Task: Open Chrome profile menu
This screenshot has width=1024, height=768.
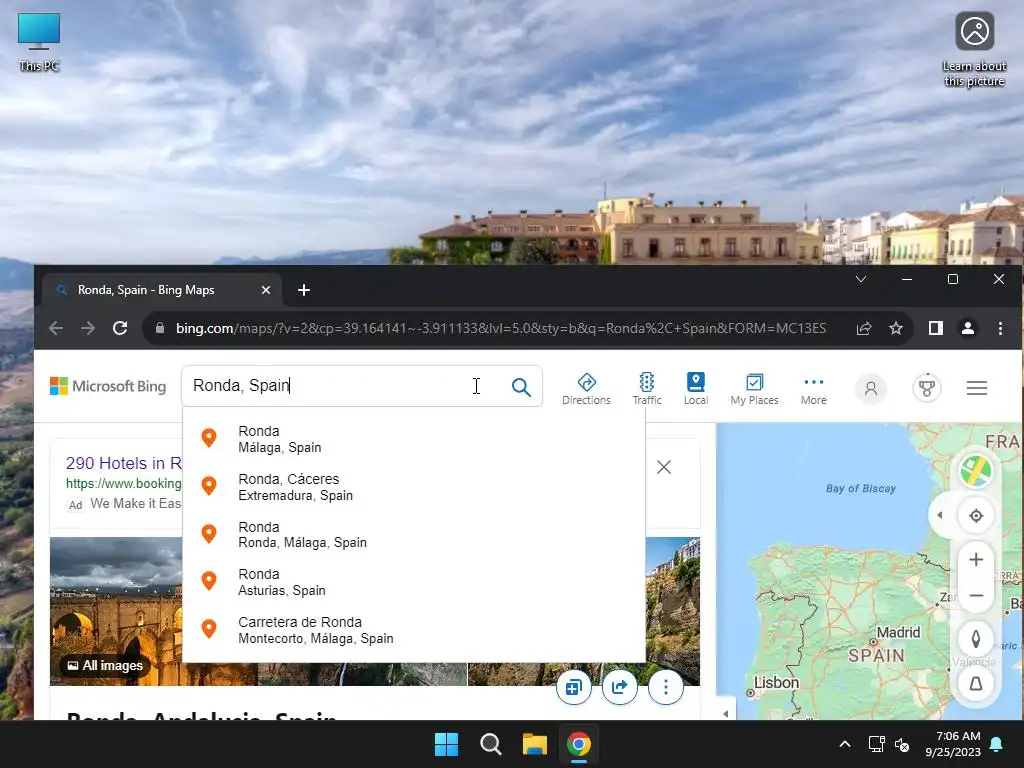Action: coord(968,328)
